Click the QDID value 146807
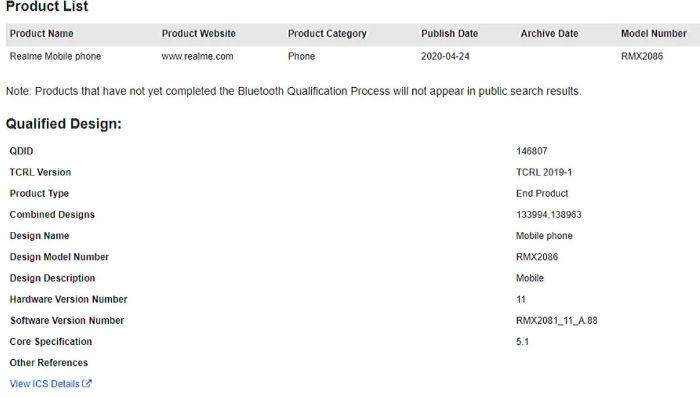The width and height of the screenshot is (700, 397). [532, 151]
